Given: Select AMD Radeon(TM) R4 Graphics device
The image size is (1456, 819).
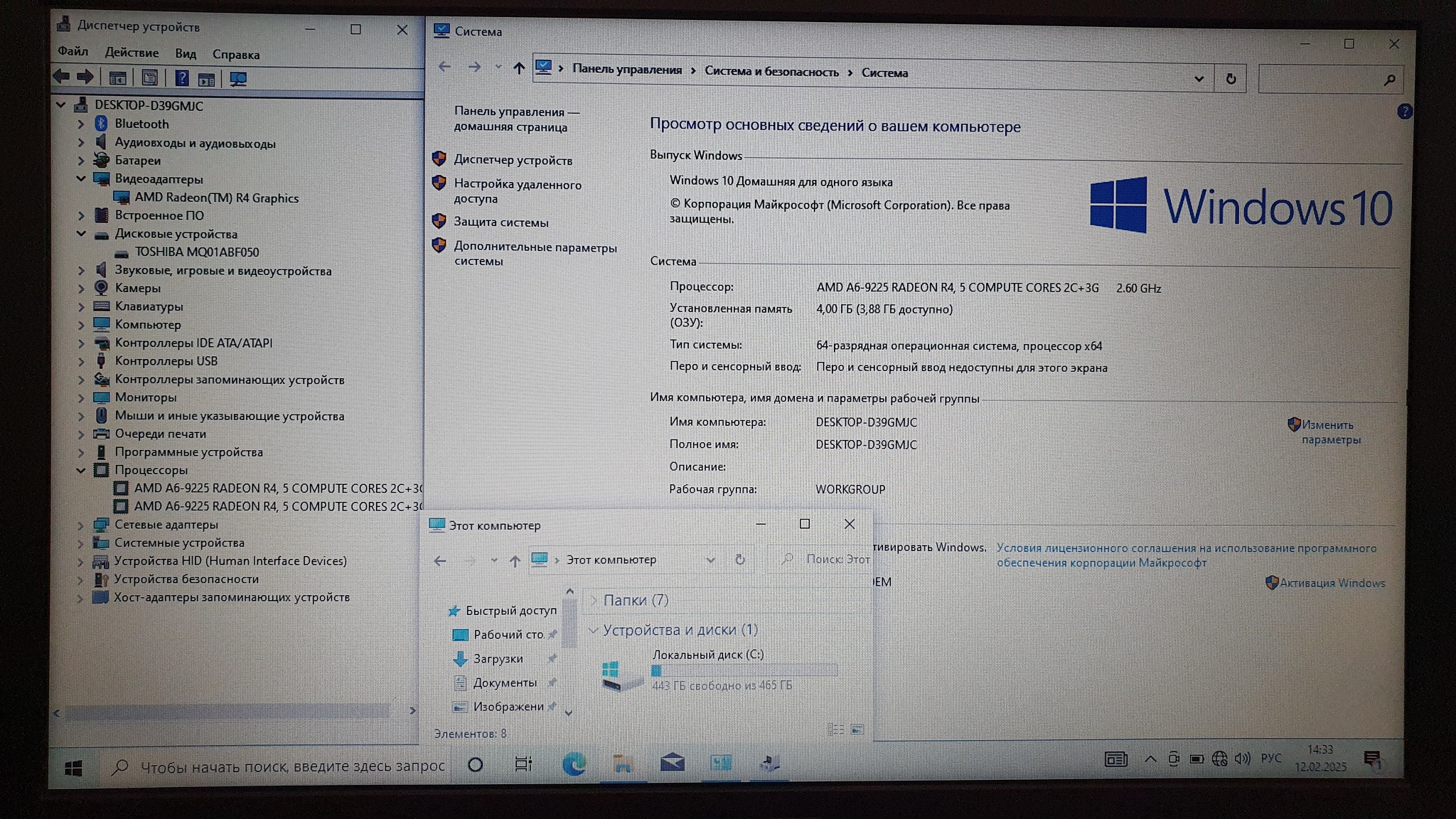Looking at the screenshot, I should click(x=216, y=198).
